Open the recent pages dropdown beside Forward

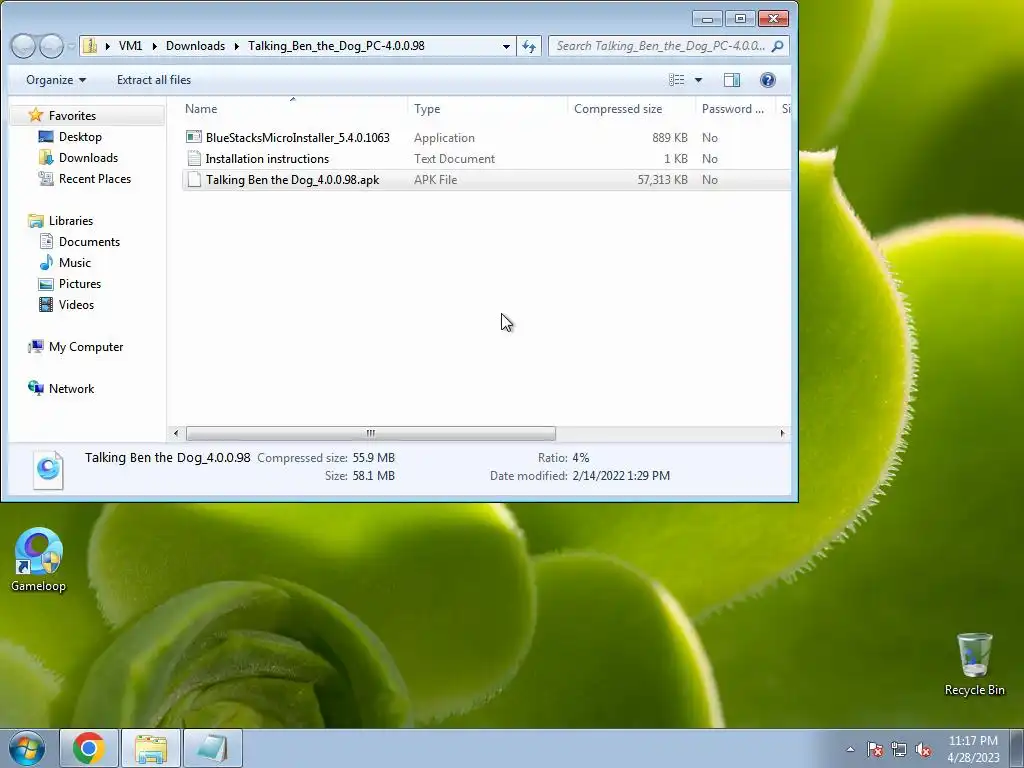tap(71, 47)
